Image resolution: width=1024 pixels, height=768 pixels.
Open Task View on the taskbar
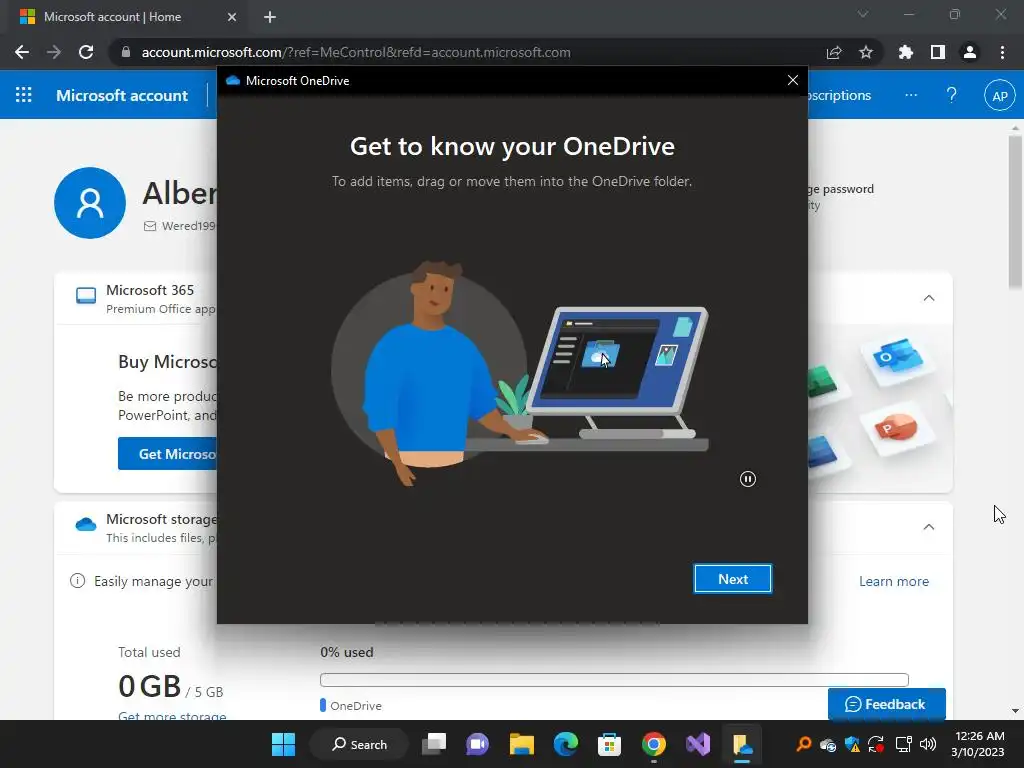point(434,744)
